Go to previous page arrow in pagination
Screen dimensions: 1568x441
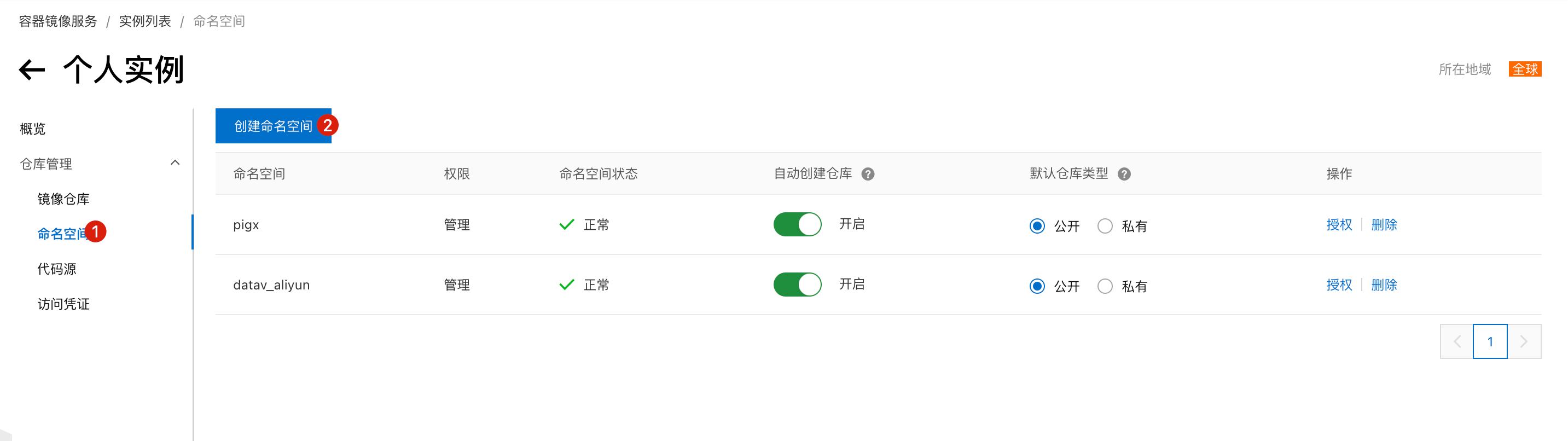pyautogui.click(x=1456, y=342)
